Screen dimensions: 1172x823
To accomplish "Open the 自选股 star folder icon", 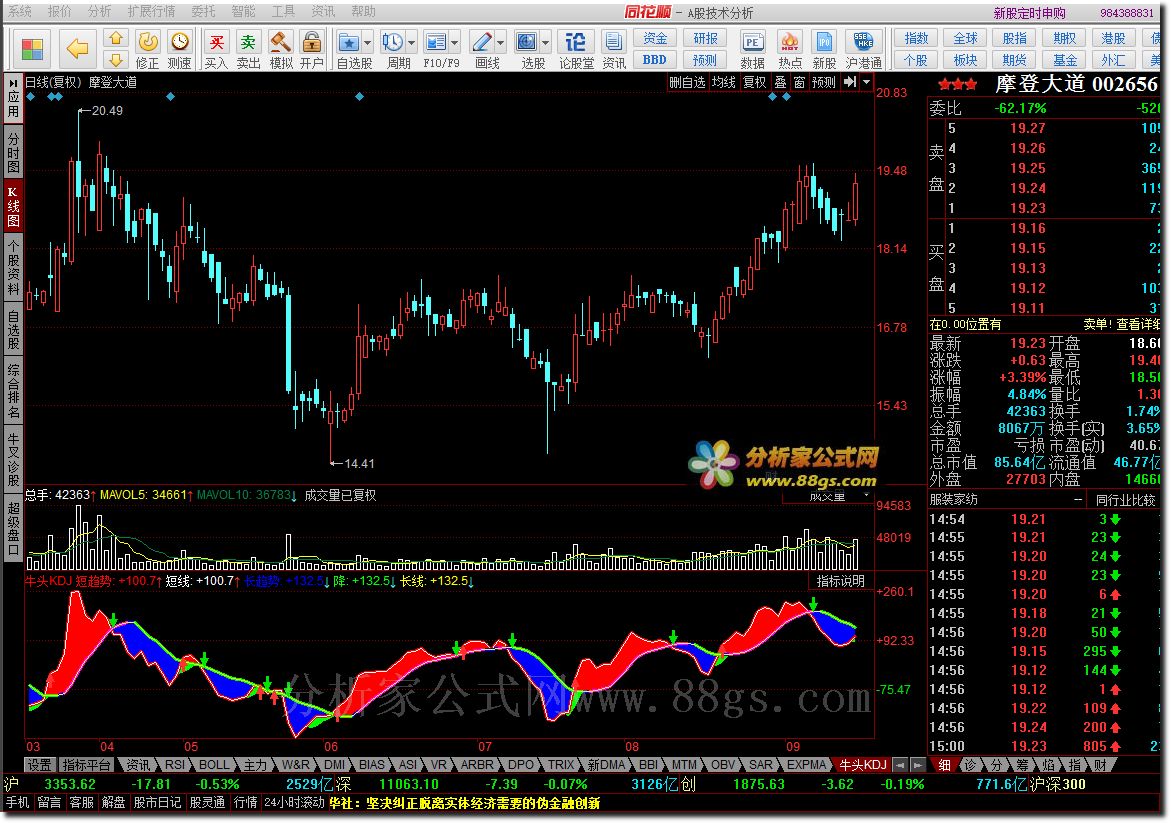I will point(348,42).
